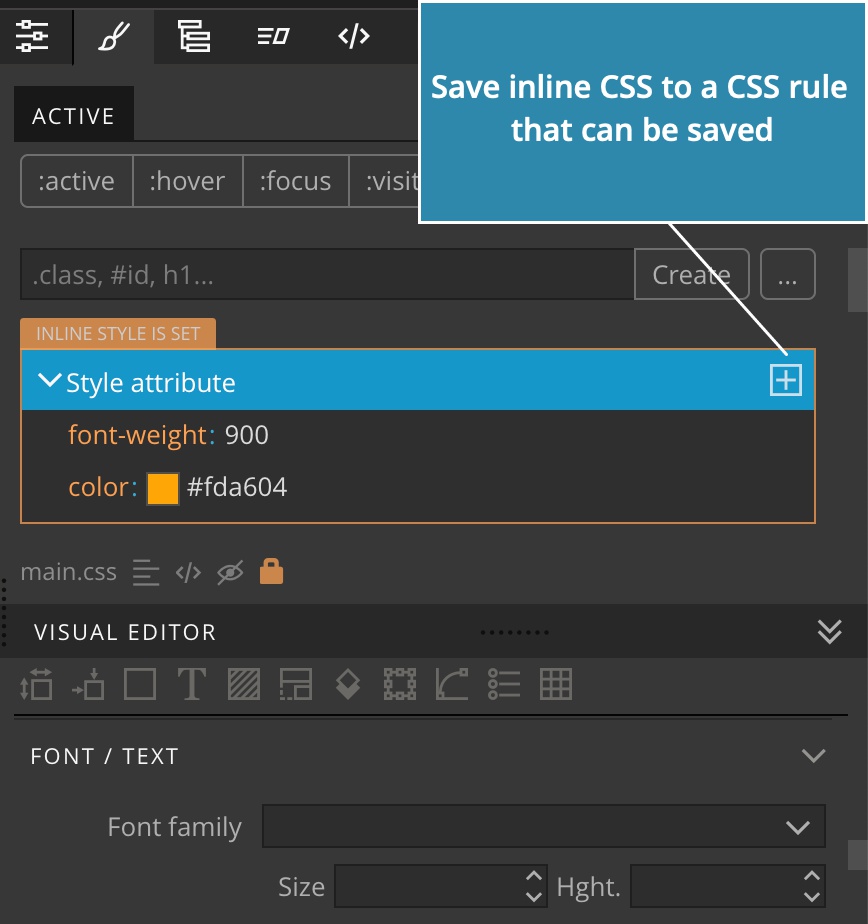Viewport: 868px width, 924px height.
Task: Collapse the Font / Text section
Action: (x=814, y=755)
